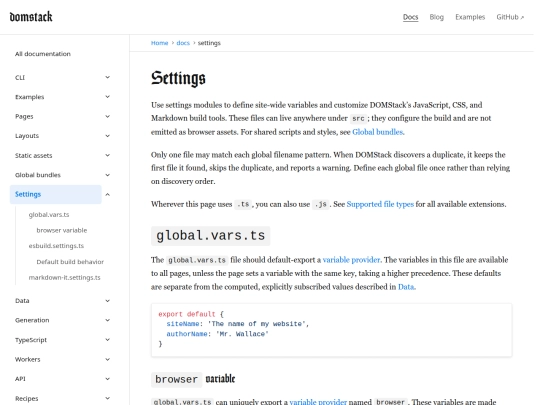Jump to Default build behavior sub-item

pos(70,262)
